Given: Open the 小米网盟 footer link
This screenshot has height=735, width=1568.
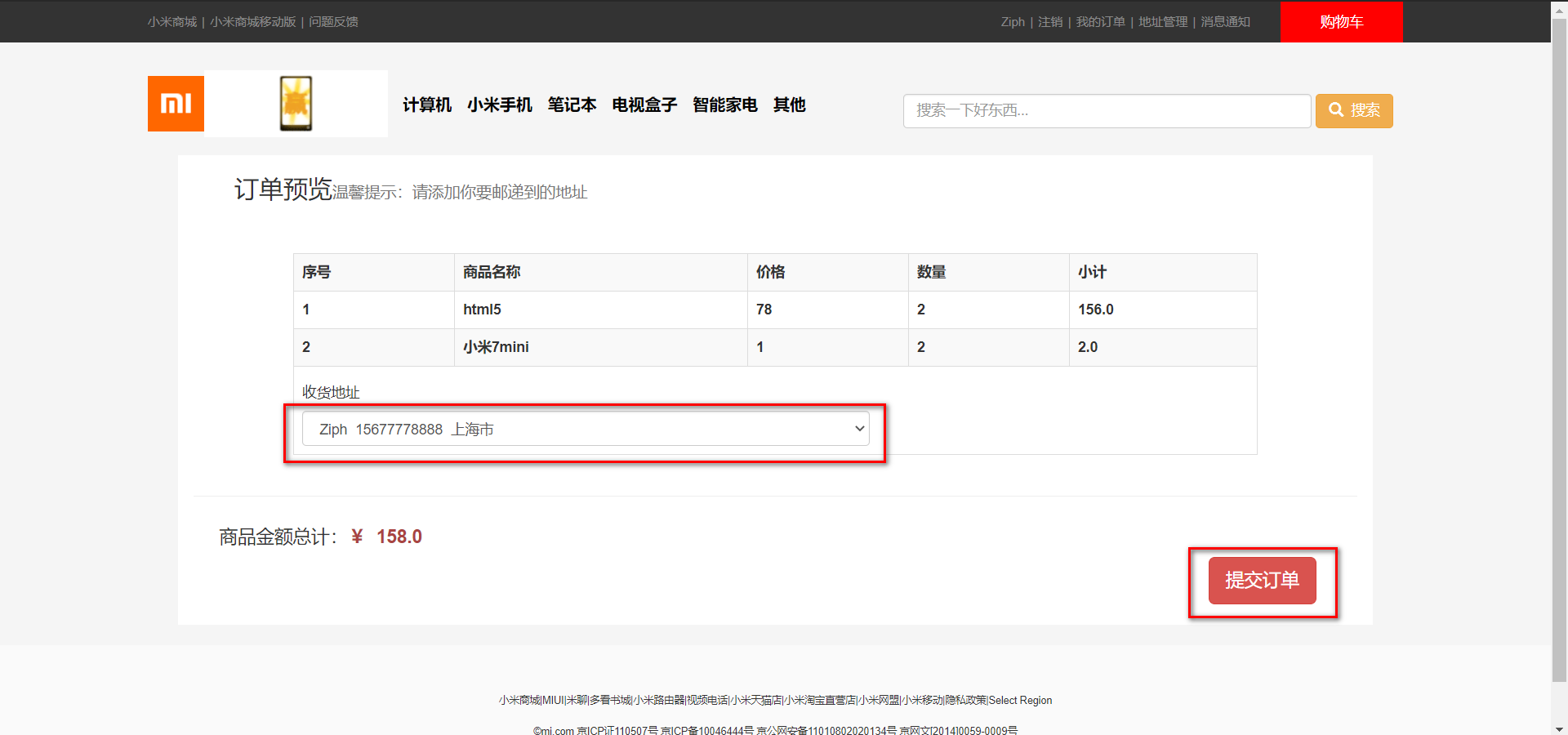Looking at the screenshot, I should (x=879, y=701).
